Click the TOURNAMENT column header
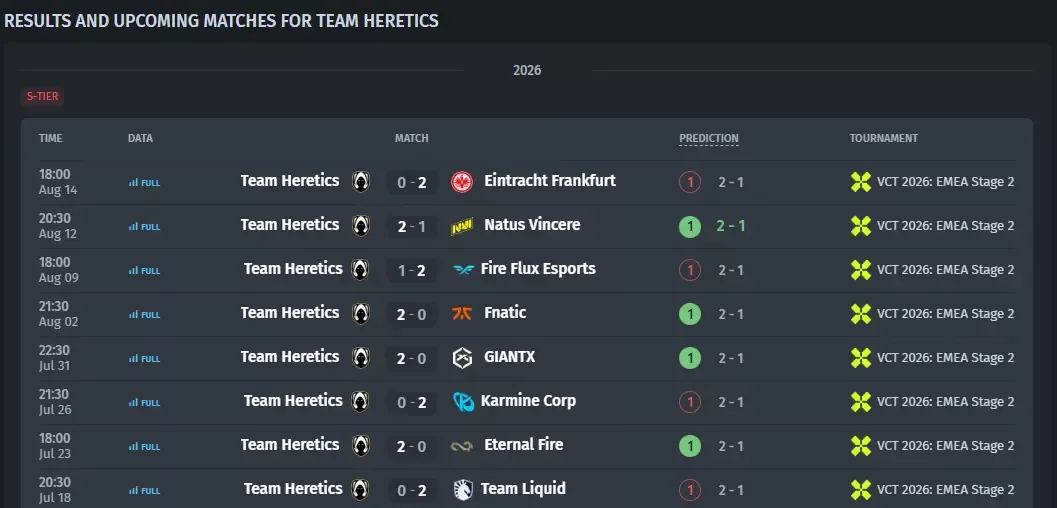Image resolution: width=1057 pixels, height=508 pixels. pos(884,138)
